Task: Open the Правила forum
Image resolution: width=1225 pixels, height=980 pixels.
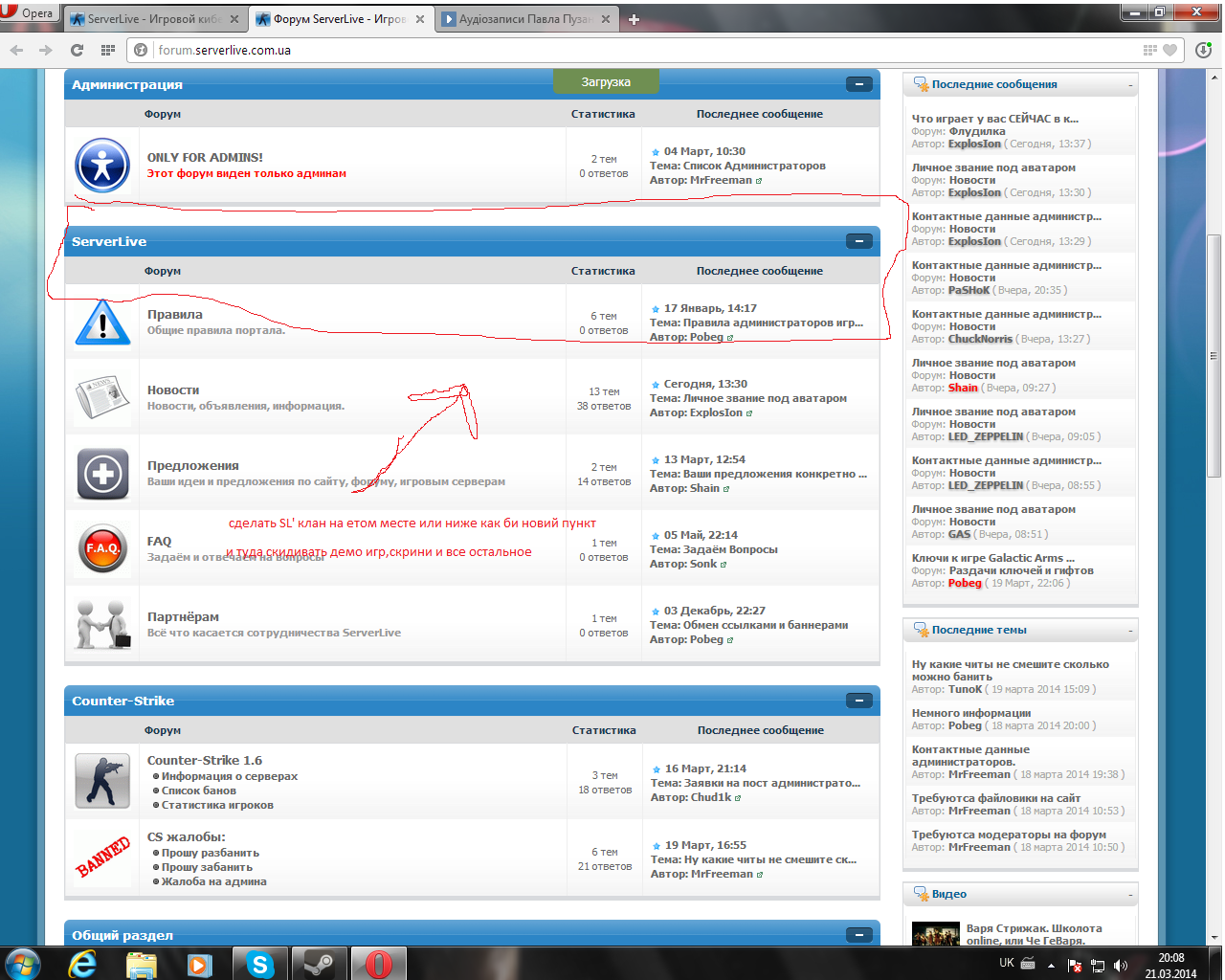Action: click(x=175, y=315)
